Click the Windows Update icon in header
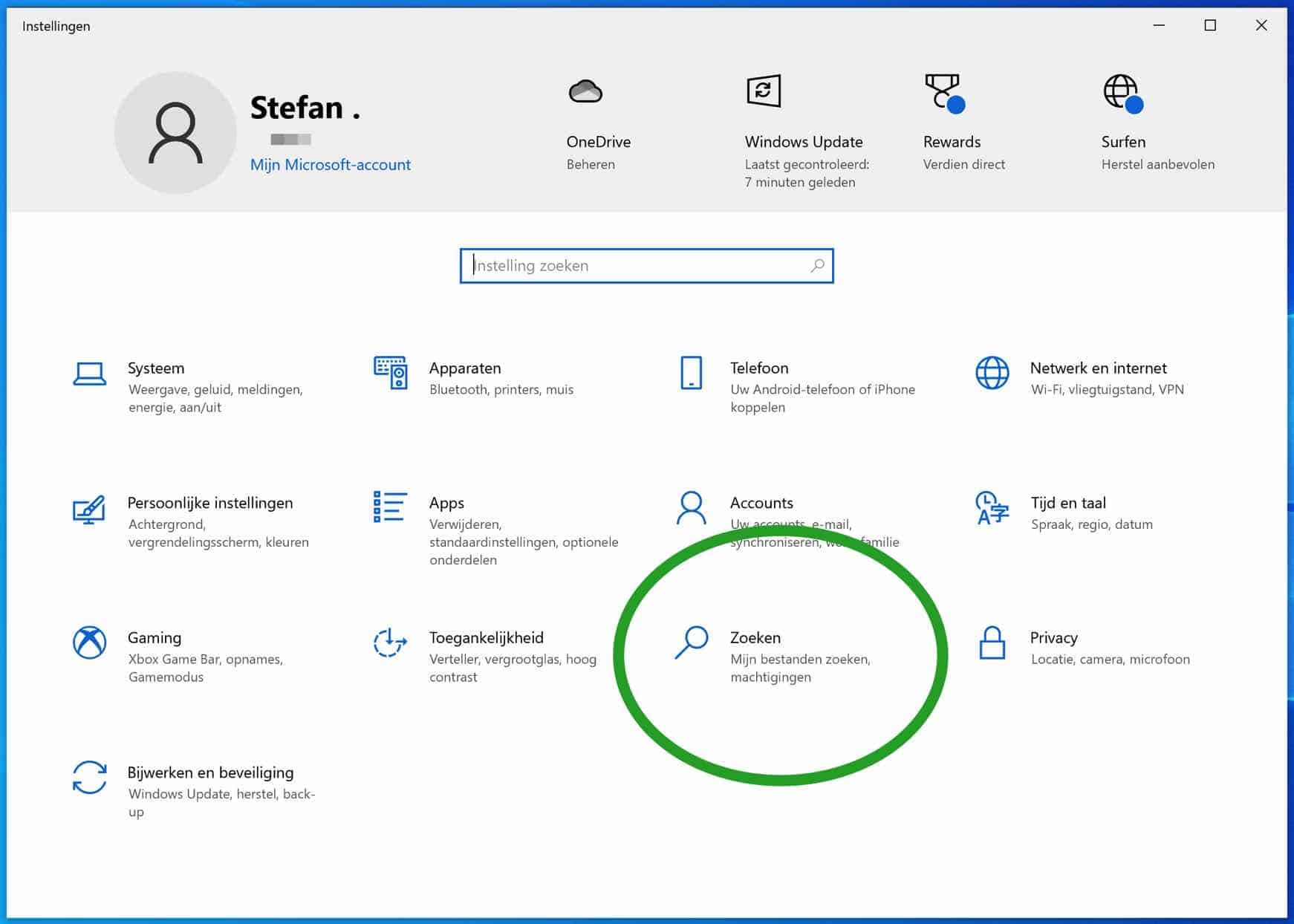The image size is (1294, 924). [x=763, y=91]
